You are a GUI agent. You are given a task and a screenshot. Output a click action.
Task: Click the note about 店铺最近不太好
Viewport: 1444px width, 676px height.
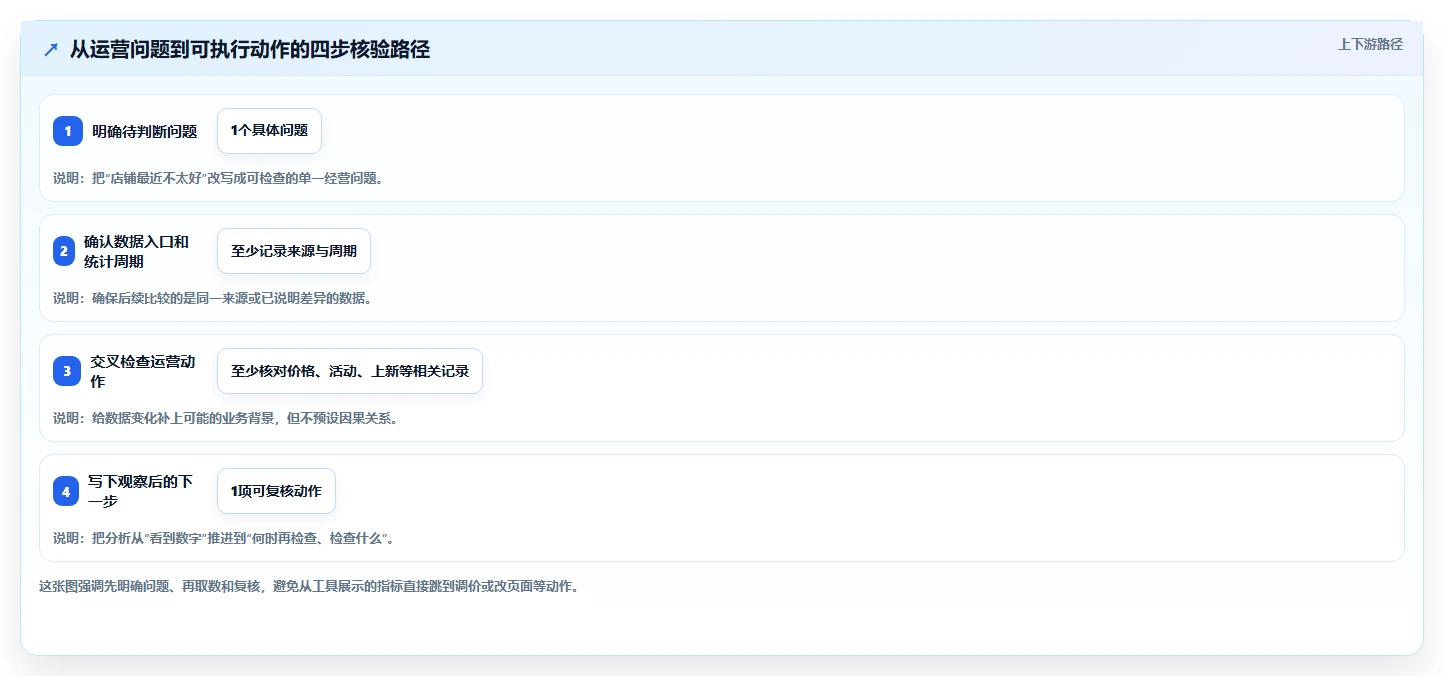point(218,178)
